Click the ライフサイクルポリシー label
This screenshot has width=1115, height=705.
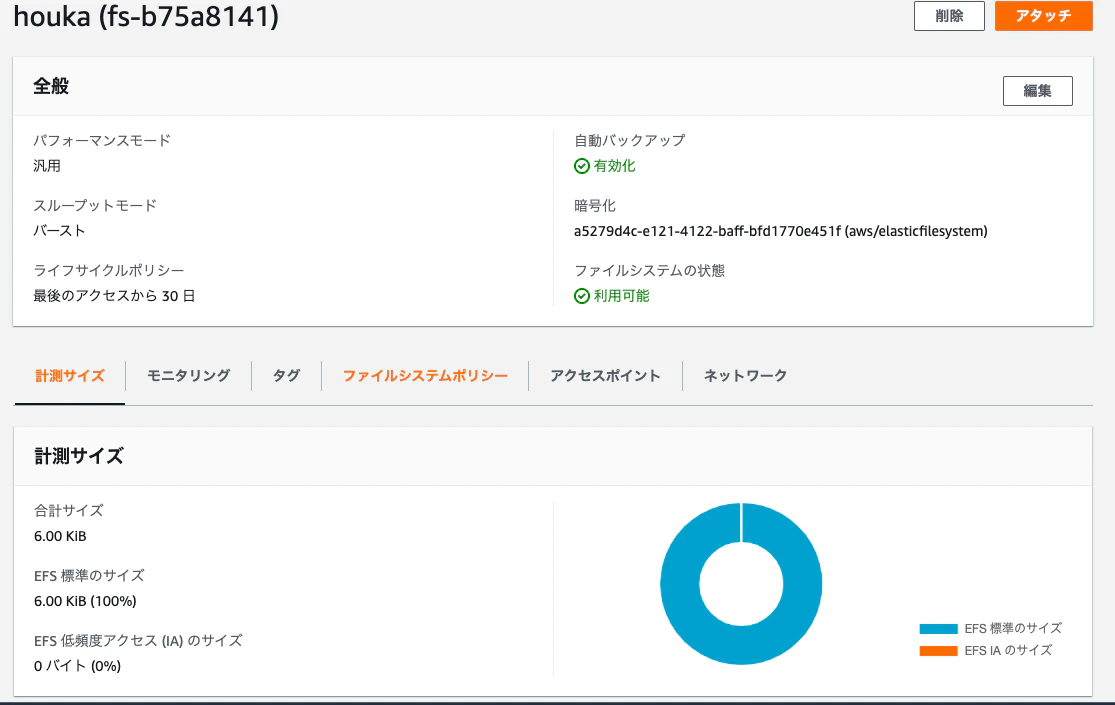pyautogui.click(x=109, y=270)
